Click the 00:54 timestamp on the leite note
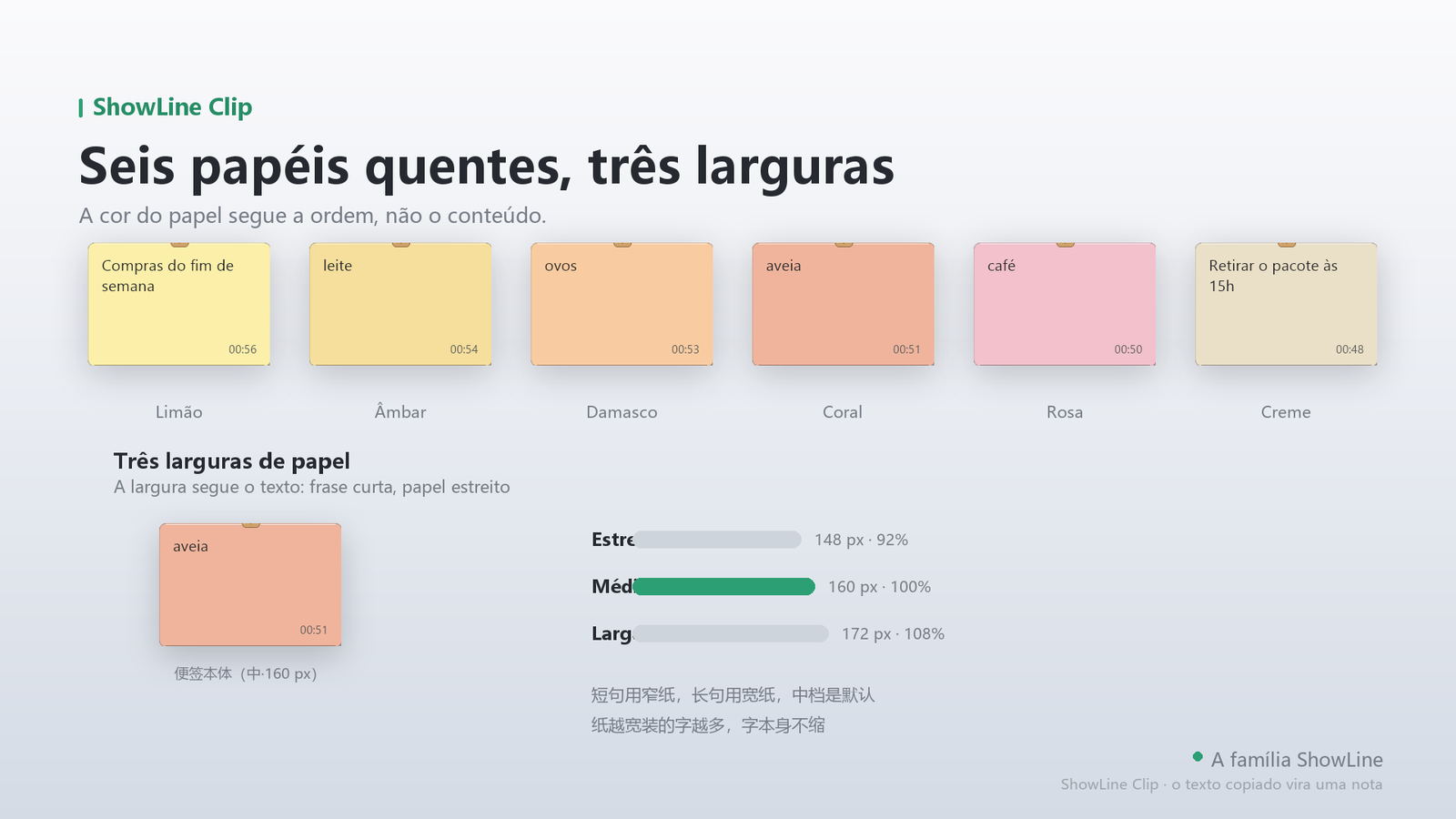1456x819 pixels. coord(463,349)
